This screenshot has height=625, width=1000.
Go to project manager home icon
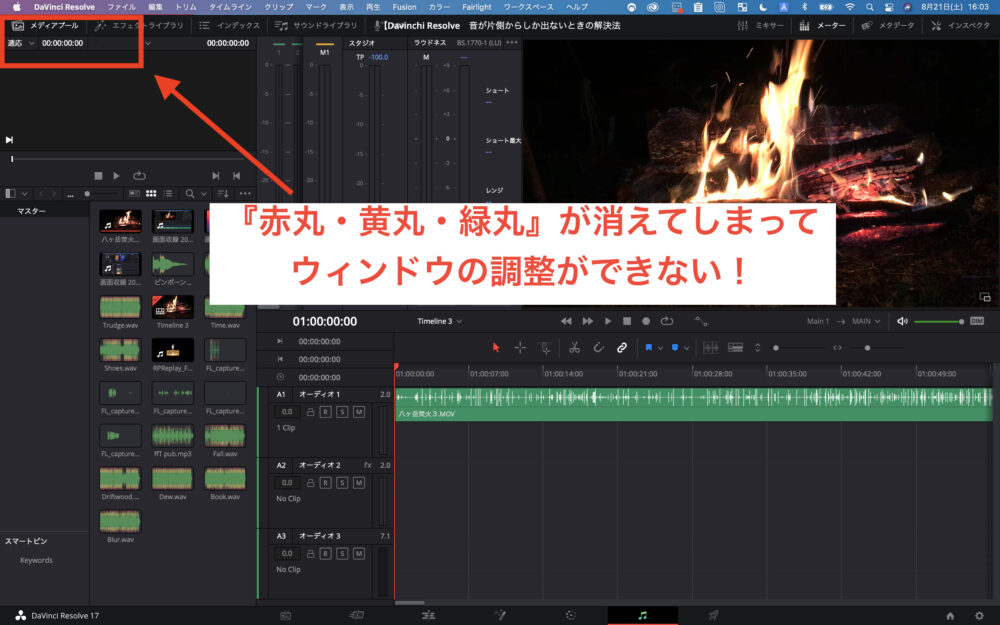[x=950, y=615]
